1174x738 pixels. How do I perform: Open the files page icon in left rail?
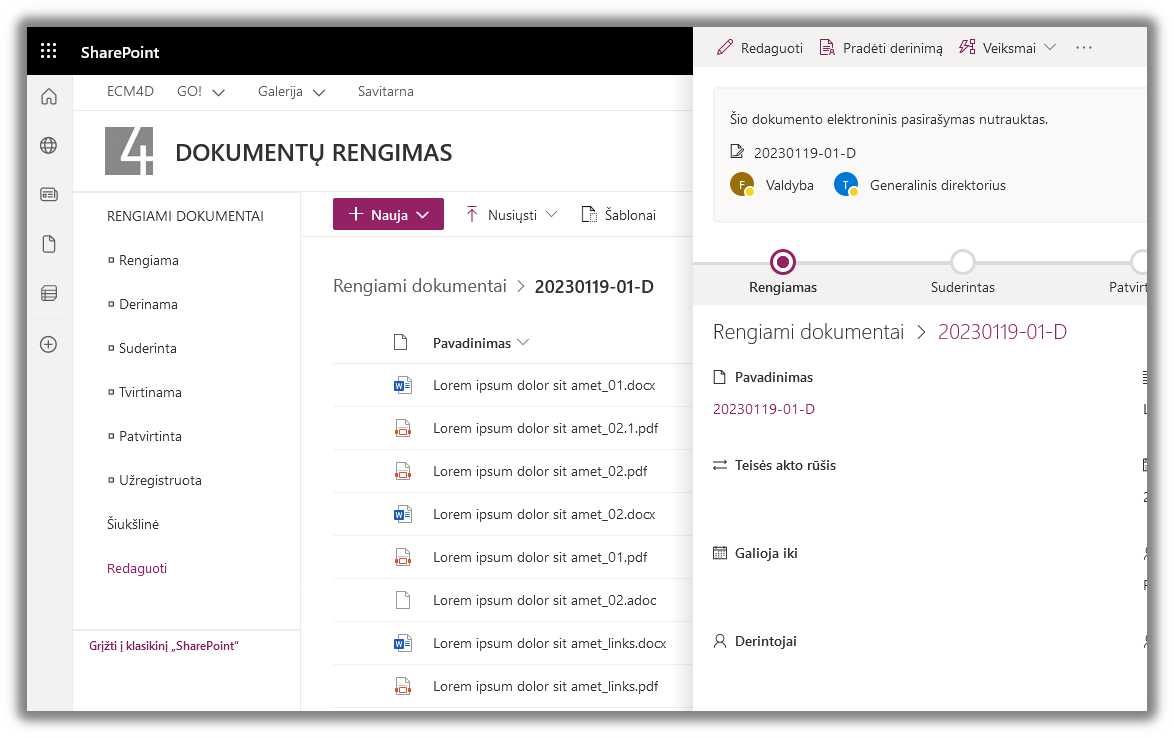[49, 244]
